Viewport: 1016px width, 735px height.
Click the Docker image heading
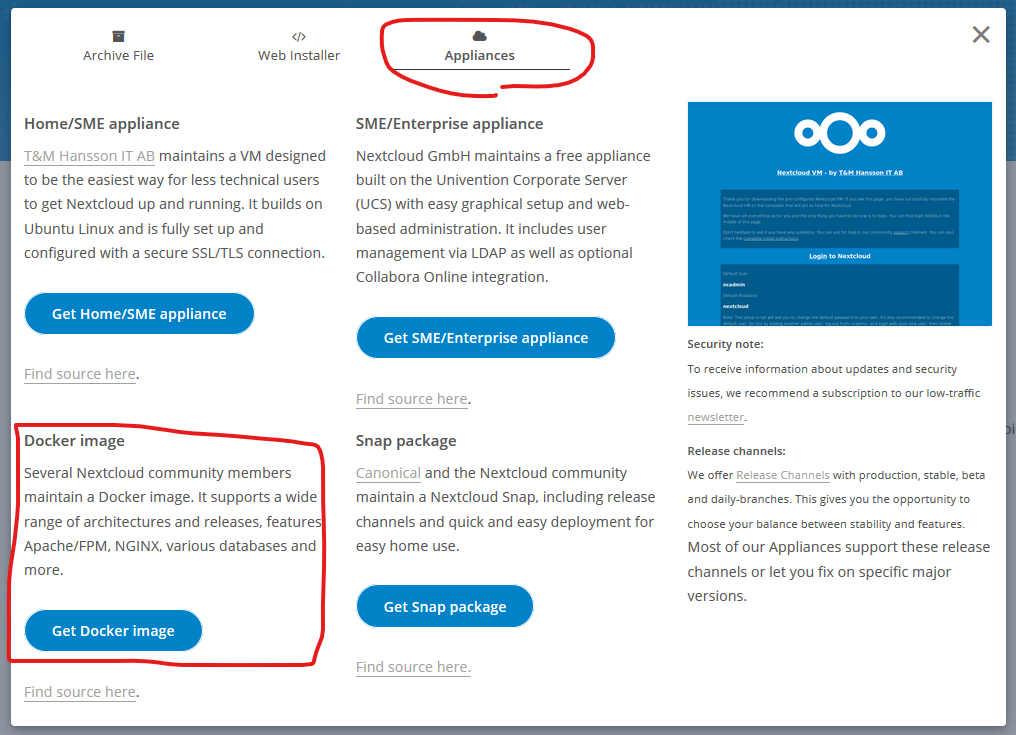75,441
